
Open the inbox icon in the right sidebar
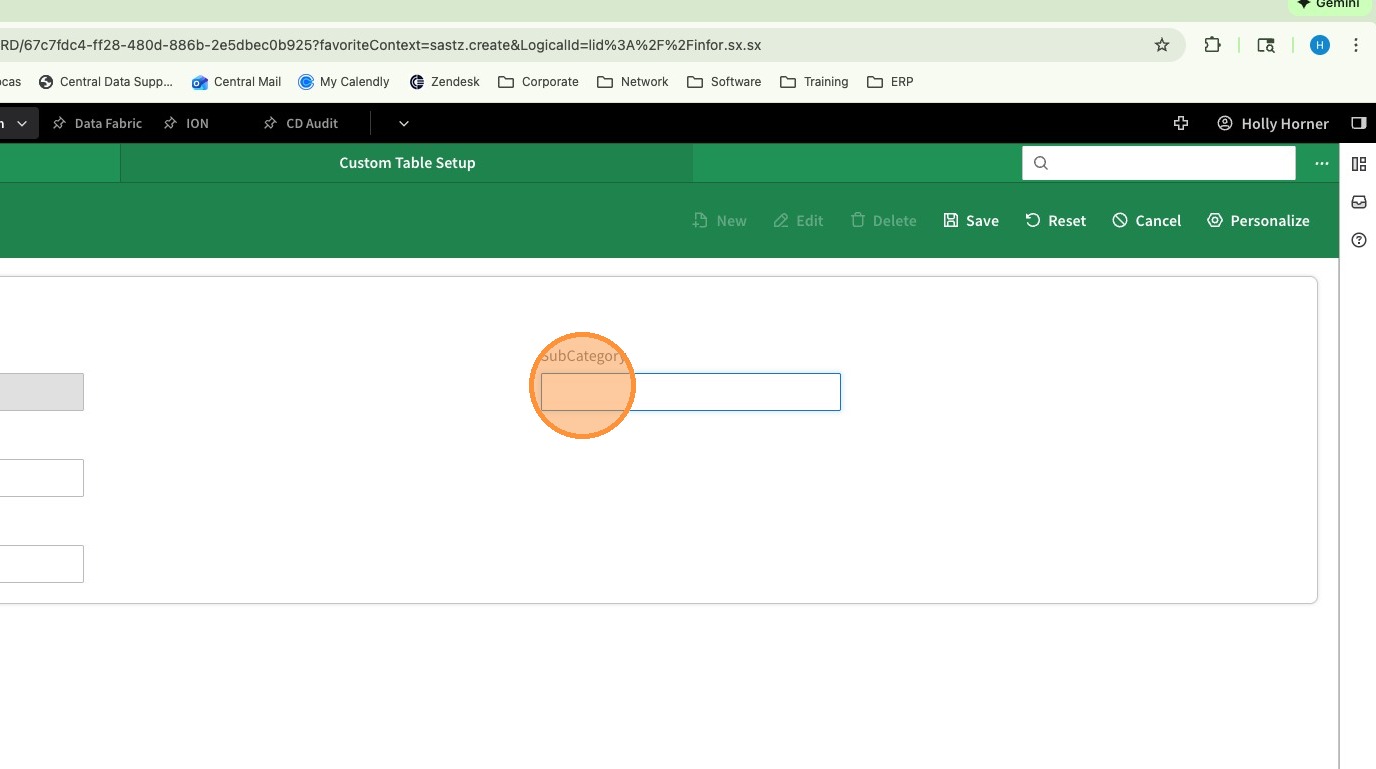tap(1358, 202)
